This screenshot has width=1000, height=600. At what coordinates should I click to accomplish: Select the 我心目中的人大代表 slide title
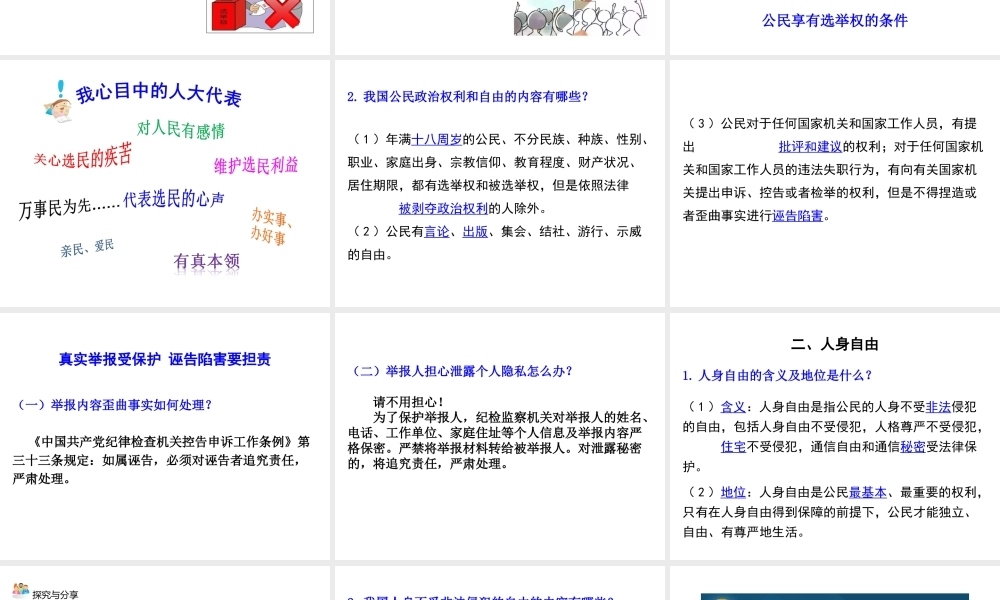click(x=159, y=94)
